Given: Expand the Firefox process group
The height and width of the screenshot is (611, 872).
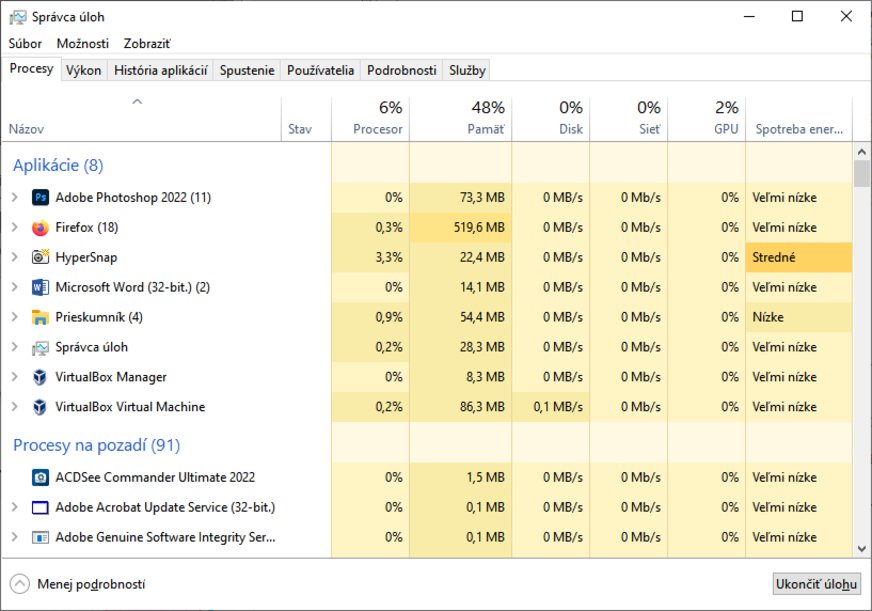Looking at the screenshot, I should (15, 227).
